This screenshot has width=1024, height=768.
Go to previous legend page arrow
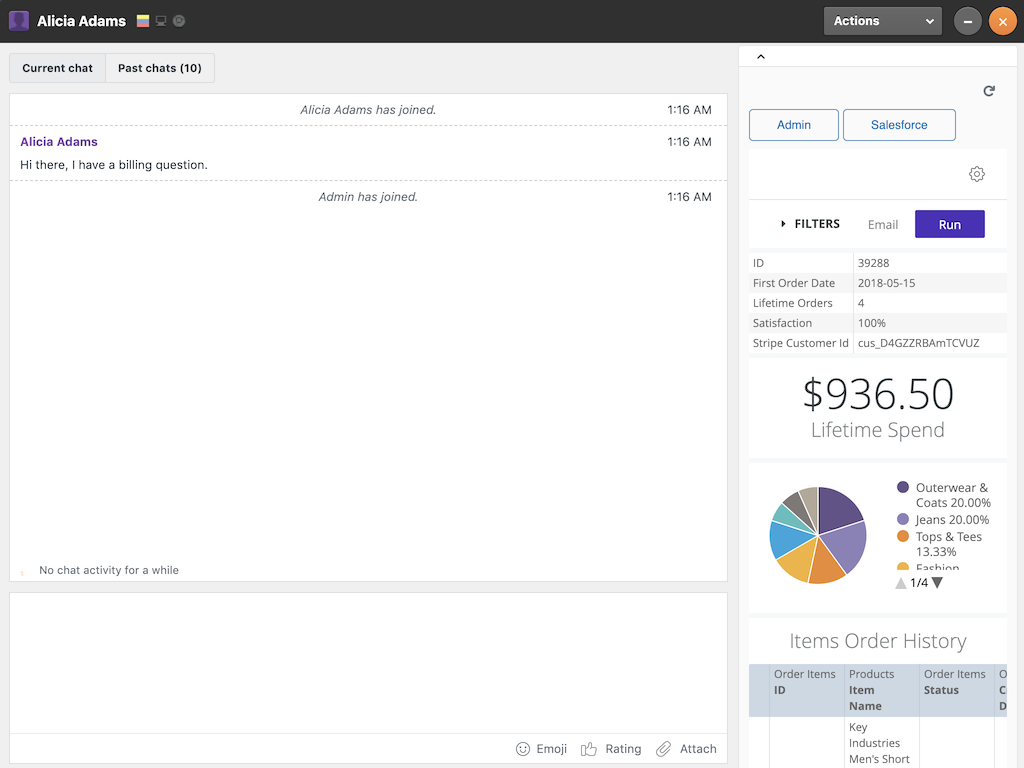(x=901, y=583)
